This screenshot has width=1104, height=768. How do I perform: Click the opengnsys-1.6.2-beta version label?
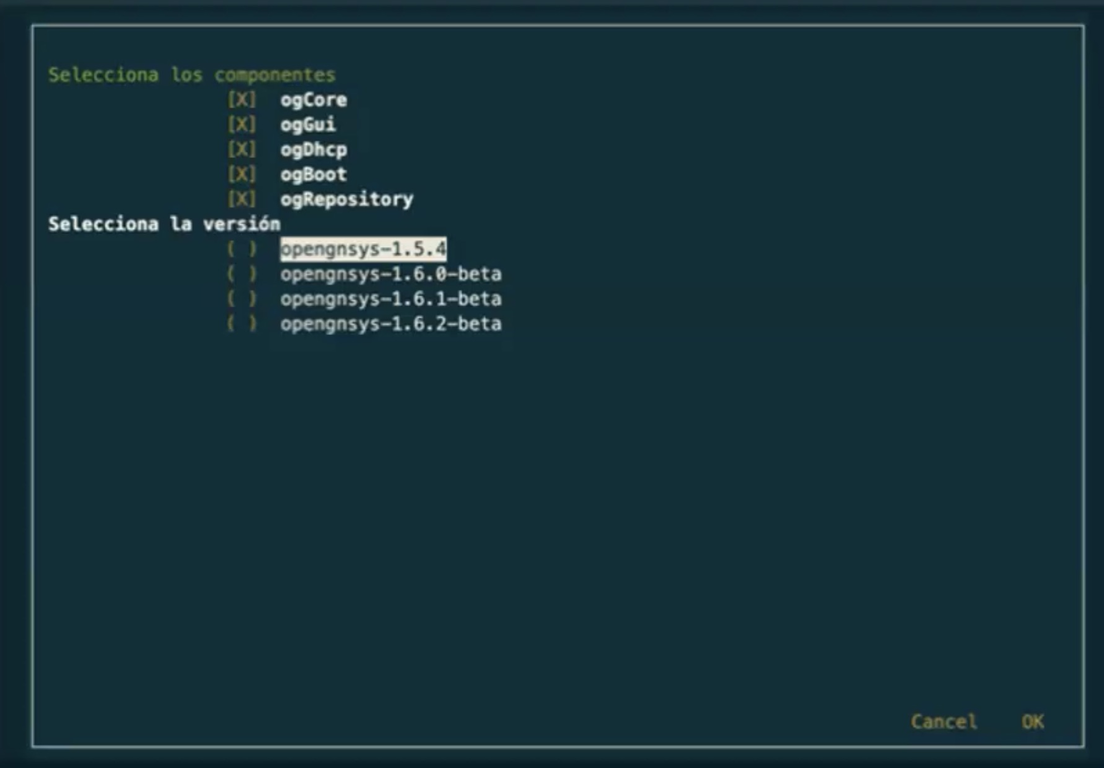point(391,323)
